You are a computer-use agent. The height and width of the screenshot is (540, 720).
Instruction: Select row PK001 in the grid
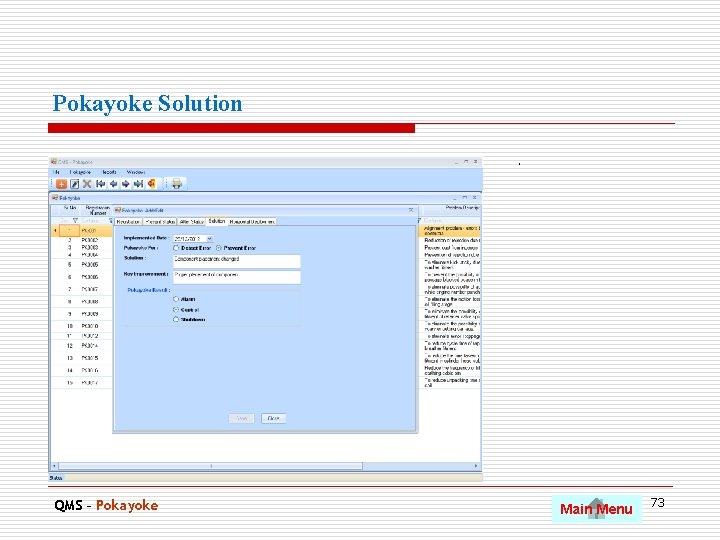81,231
